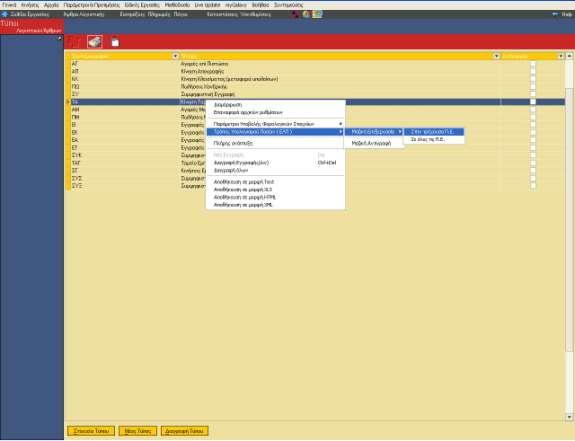Viewport: 575px width, 441px height.
Task: Click the printer icon in the red toolbar
Action: (95, 42)
